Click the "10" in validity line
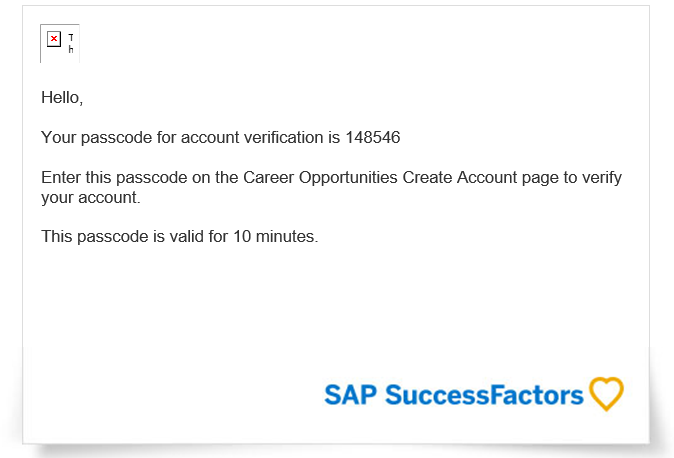The image size is (674, 458). (x=242, y=237)
